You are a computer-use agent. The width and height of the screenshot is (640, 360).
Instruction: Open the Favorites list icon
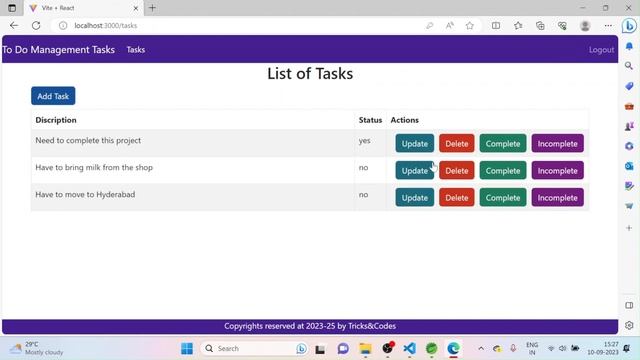click(518, 25)
